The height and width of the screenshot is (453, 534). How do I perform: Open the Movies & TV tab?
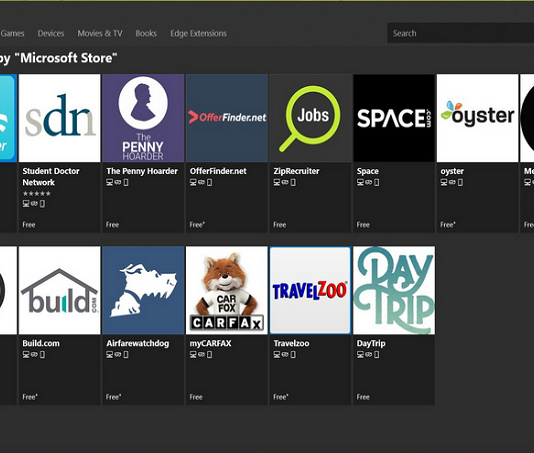[x=100, y=33]
